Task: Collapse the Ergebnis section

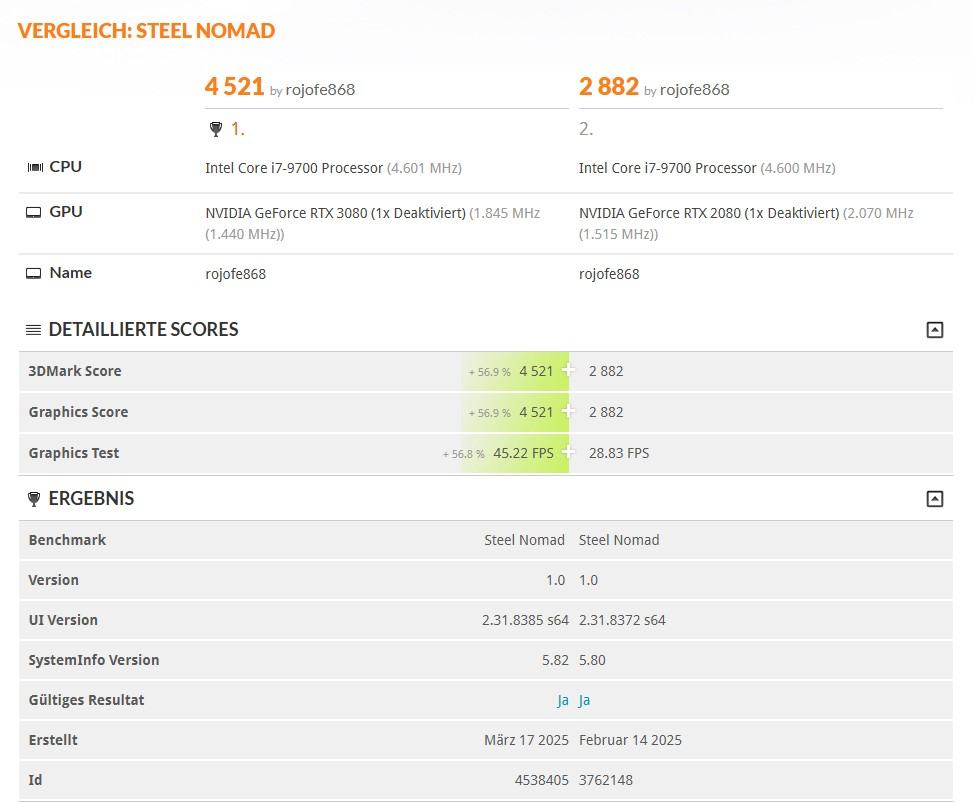Action: coord(935,498)
